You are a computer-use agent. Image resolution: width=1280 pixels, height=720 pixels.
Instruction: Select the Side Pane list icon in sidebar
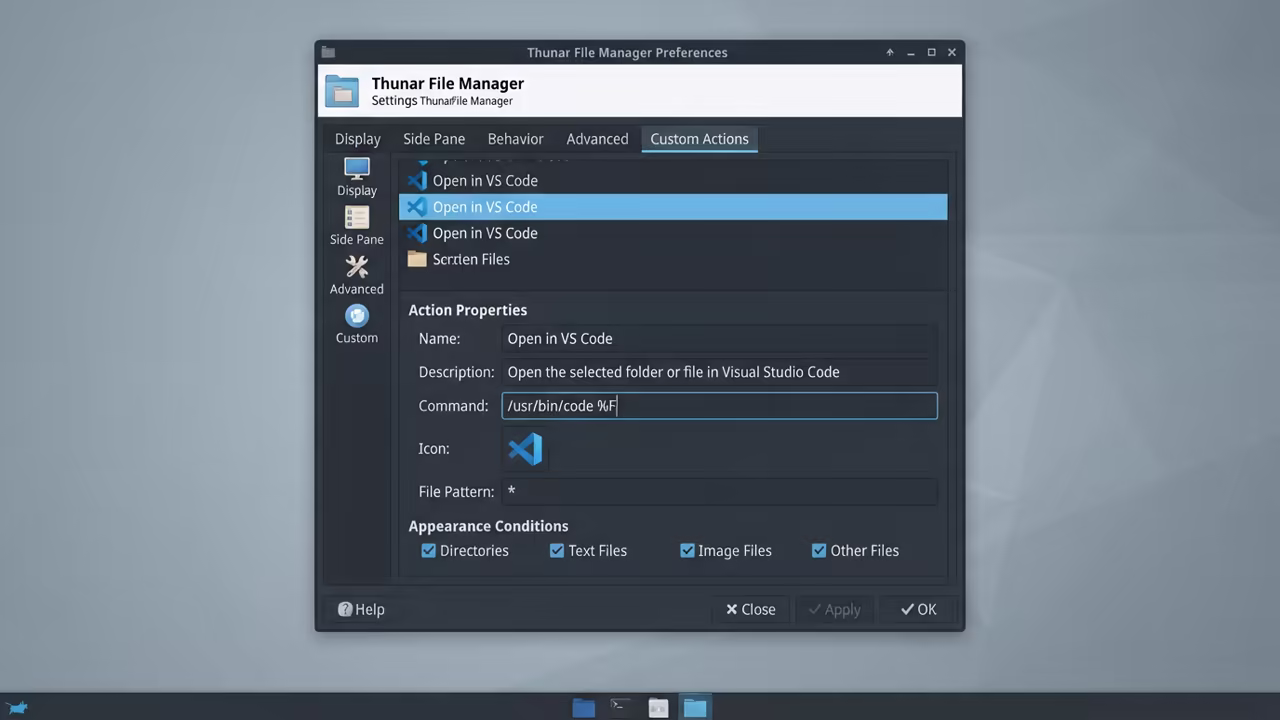pos(357,217)
